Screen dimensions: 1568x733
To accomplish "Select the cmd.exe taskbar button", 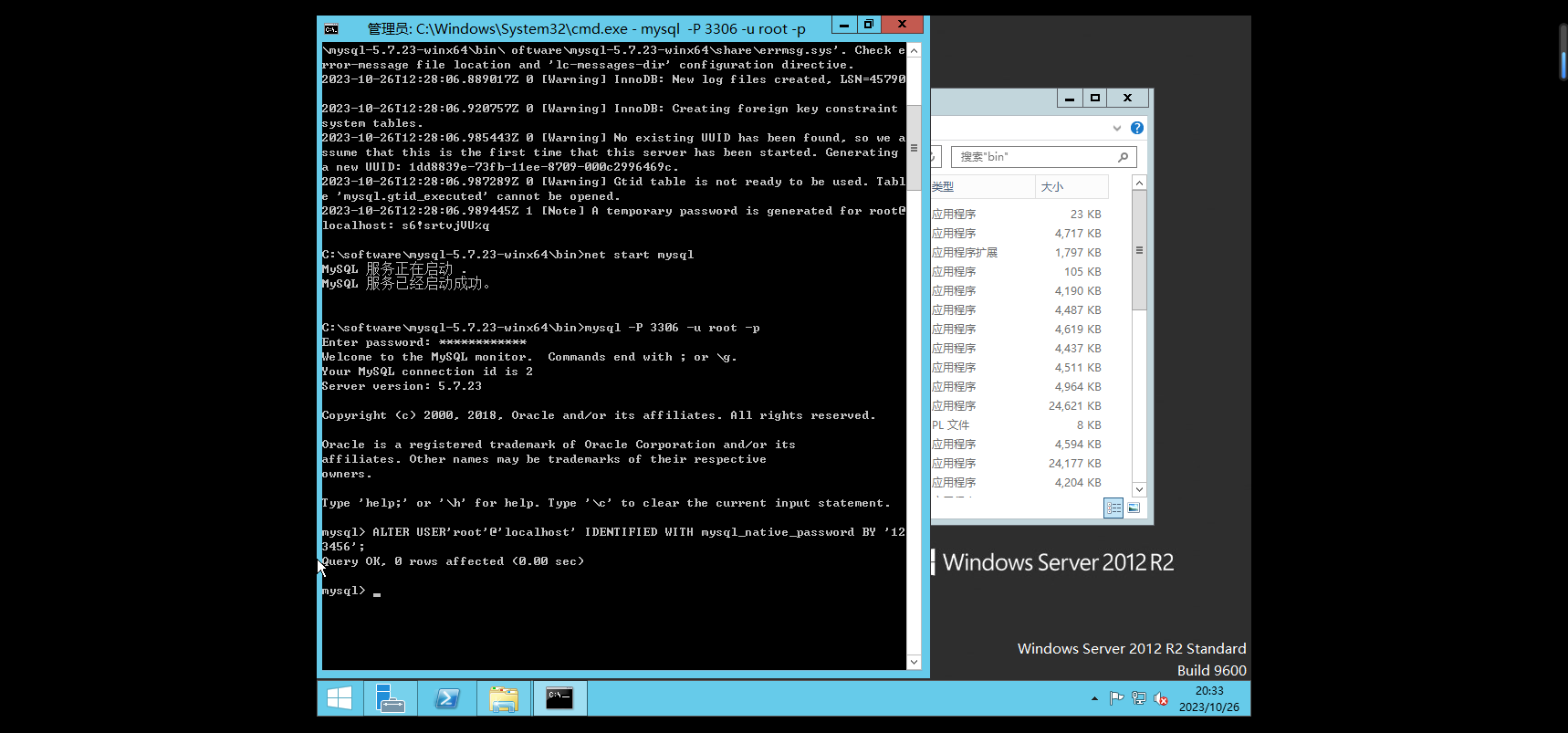I will [x=559, y=698].
